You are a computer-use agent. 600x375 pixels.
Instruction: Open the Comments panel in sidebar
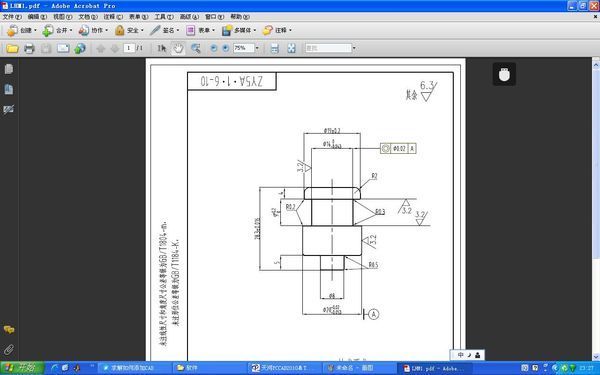8,329
